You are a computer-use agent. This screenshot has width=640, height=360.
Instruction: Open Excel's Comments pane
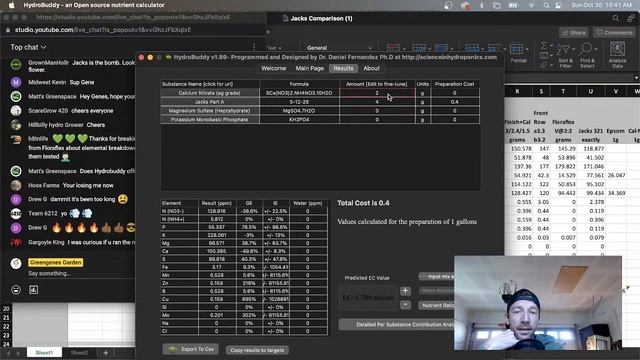click(x=614, y=33)
